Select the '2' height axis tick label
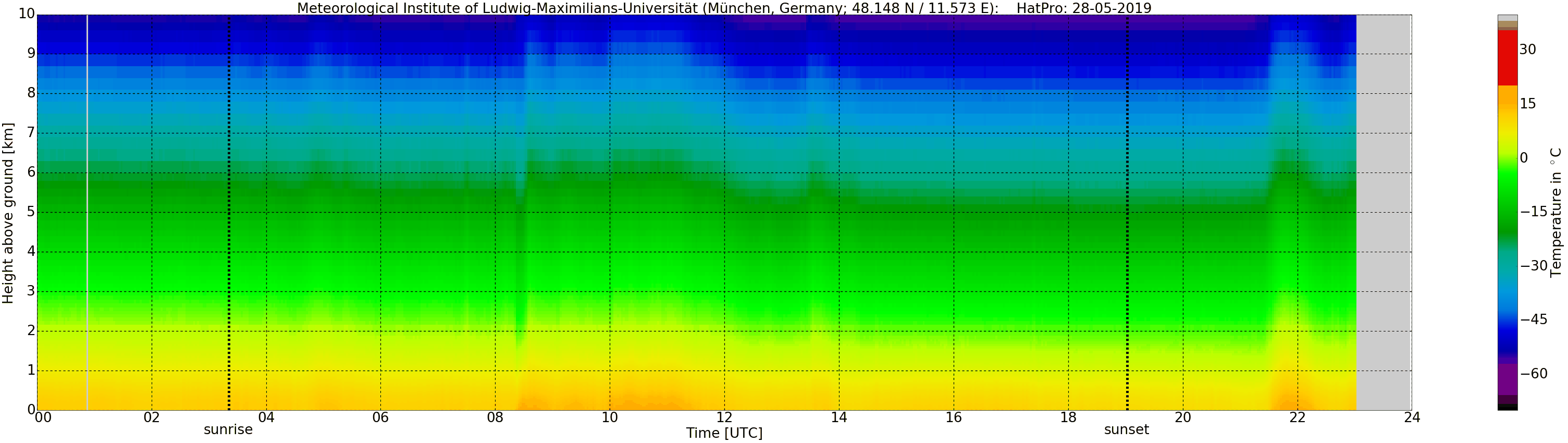Viewport: 1568px width, 443px height. click(x=30, y=330)
